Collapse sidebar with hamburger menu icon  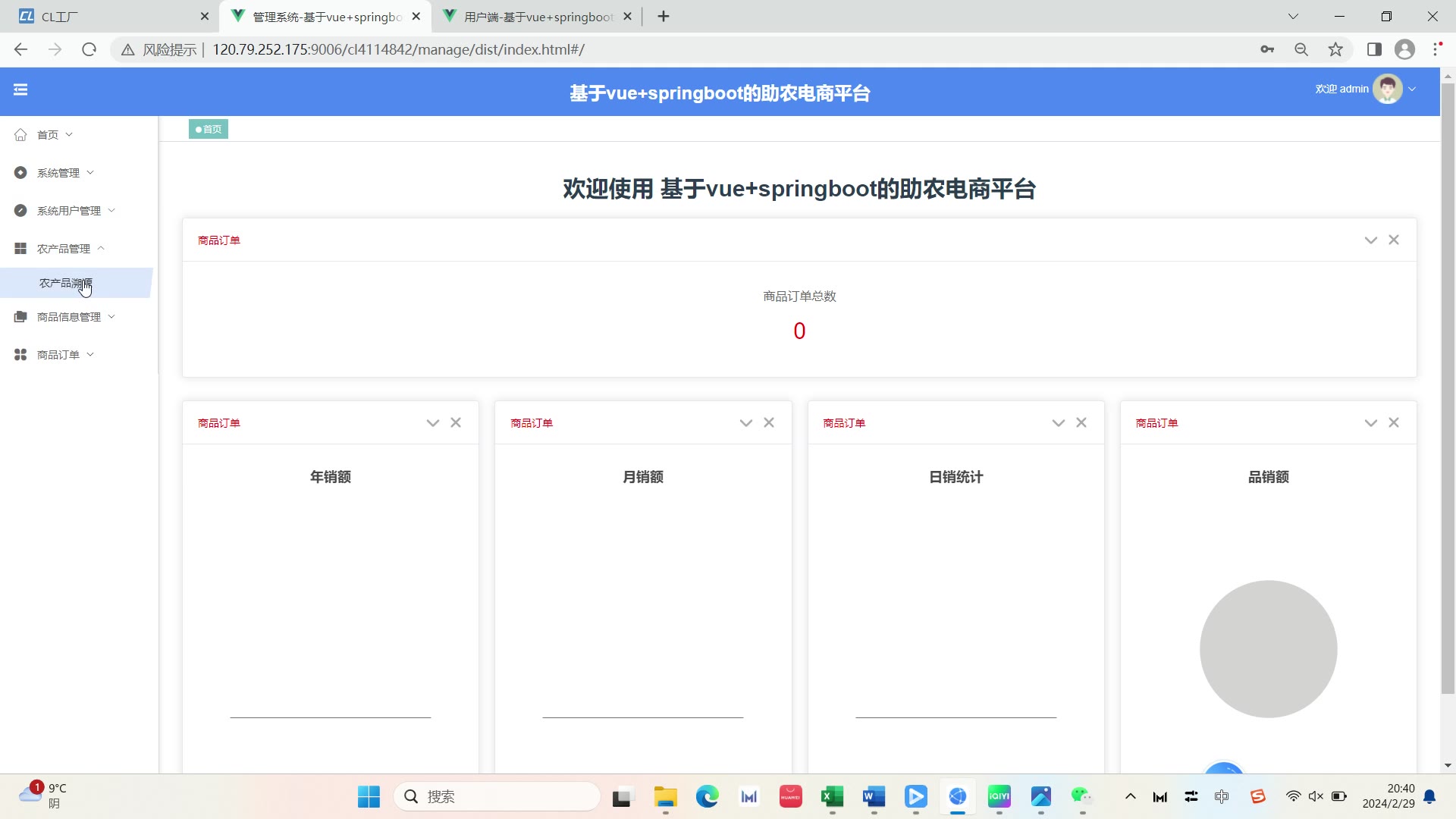20,89
